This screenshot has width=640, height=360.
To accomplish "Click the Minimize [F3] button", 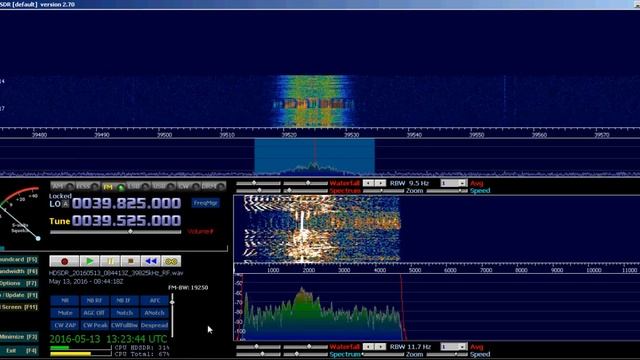I will [x=18, y=337].
